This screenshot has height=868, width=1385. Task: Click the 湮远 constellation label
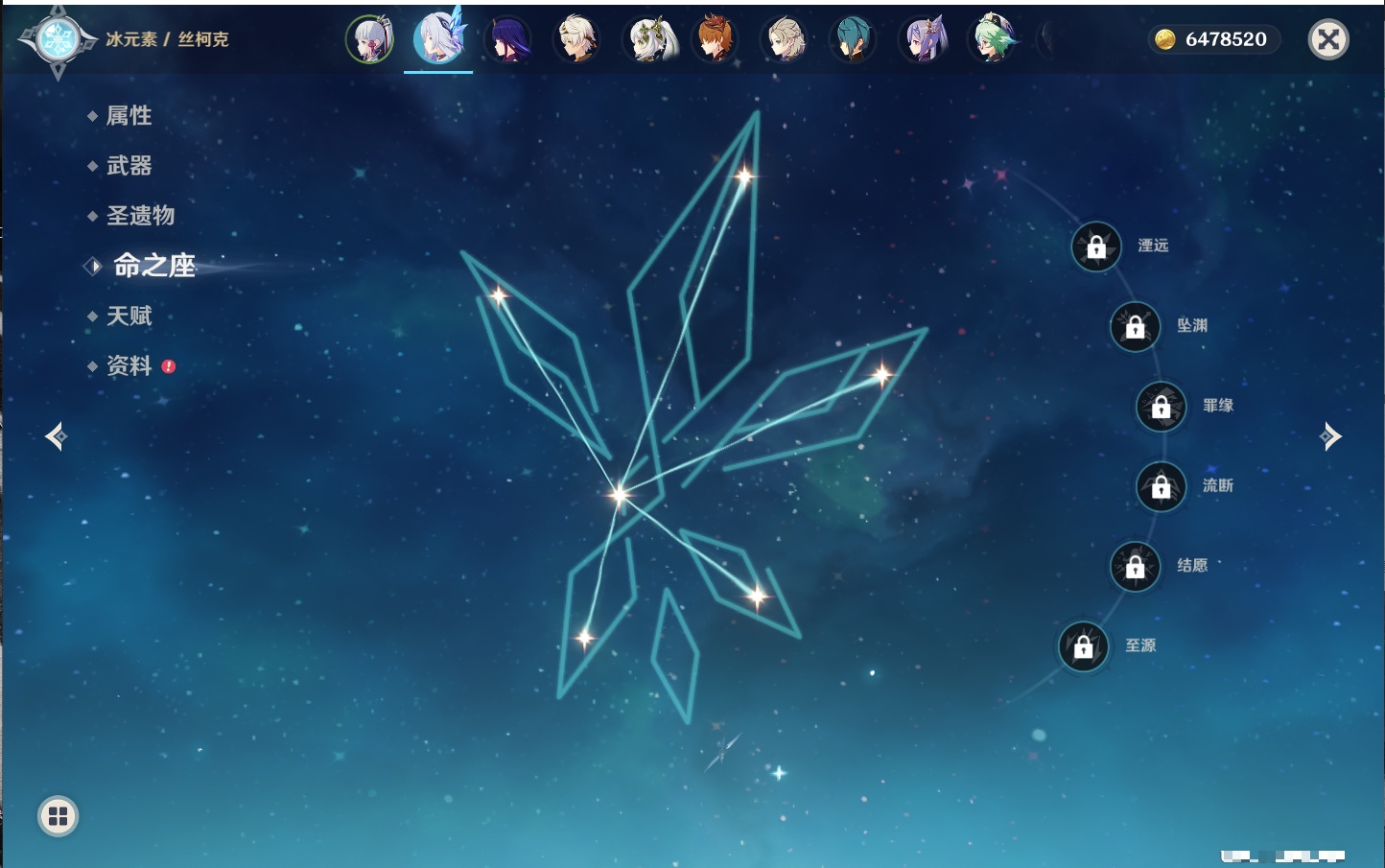pos(1153,246)
